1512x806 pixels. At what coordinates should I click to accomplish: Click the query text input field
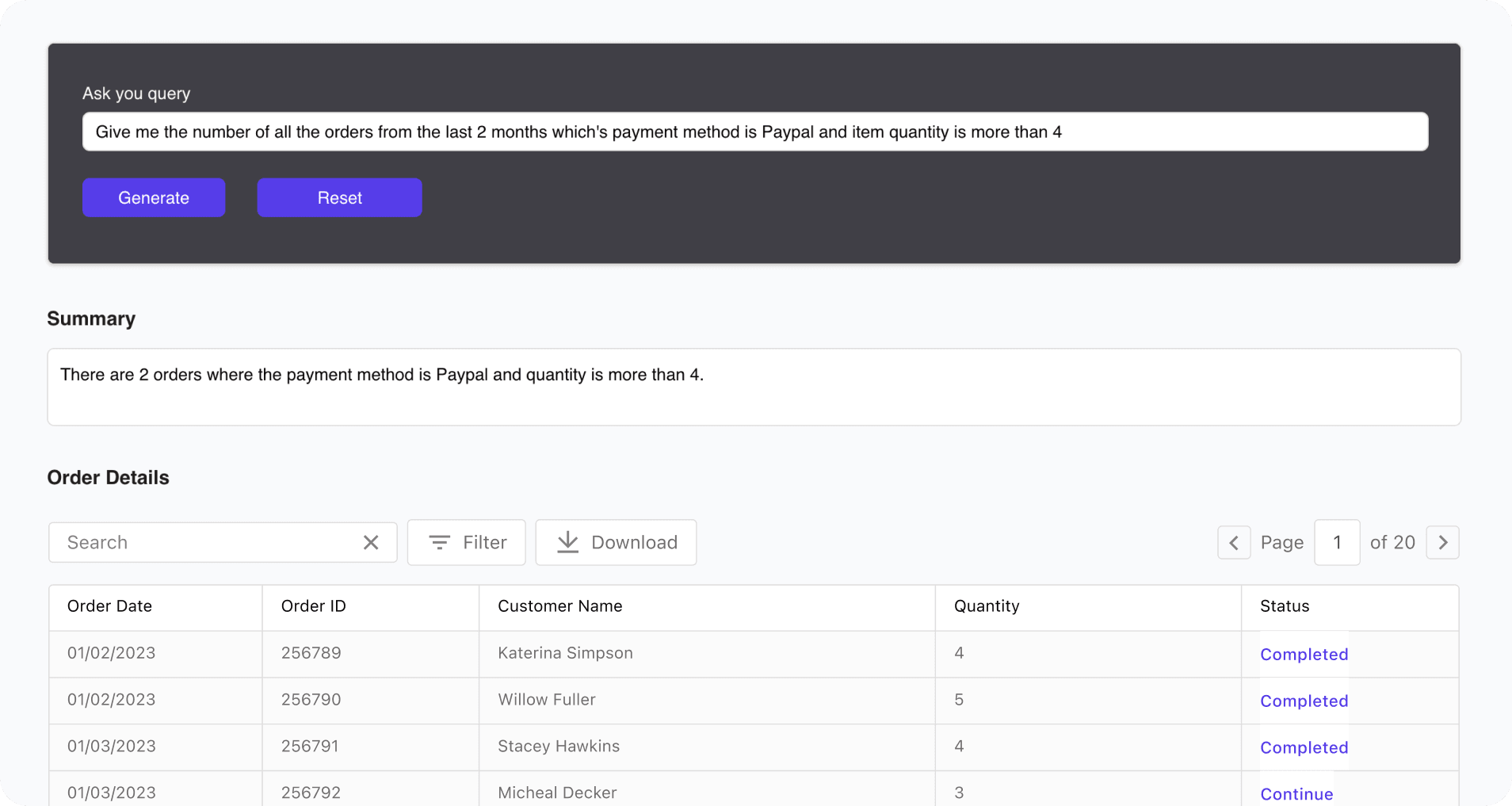point(754,132)
